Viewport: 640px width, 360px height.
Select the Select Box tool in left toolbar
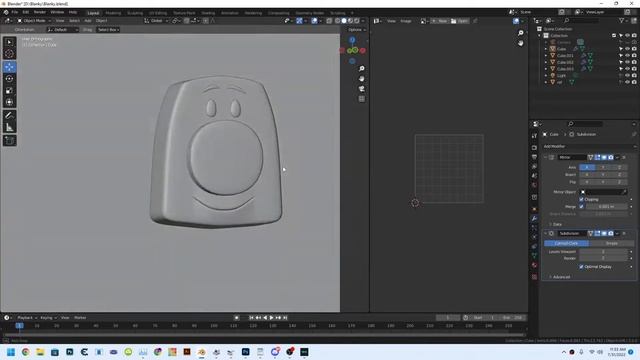(9, 42)
